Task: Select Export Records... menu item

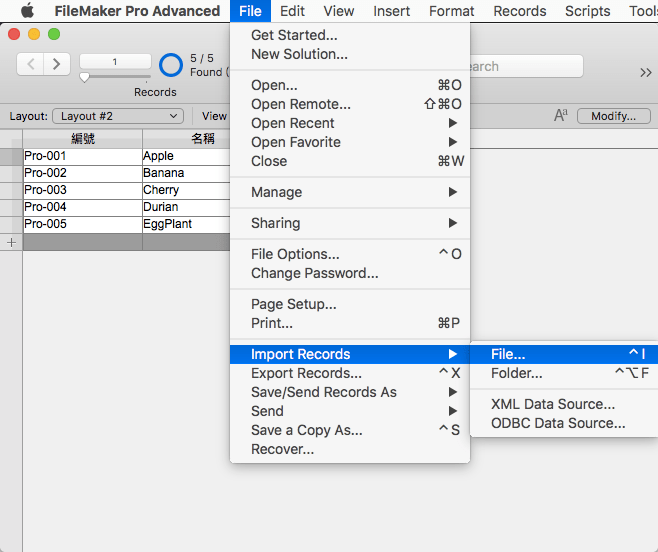Action: point(306,373)
